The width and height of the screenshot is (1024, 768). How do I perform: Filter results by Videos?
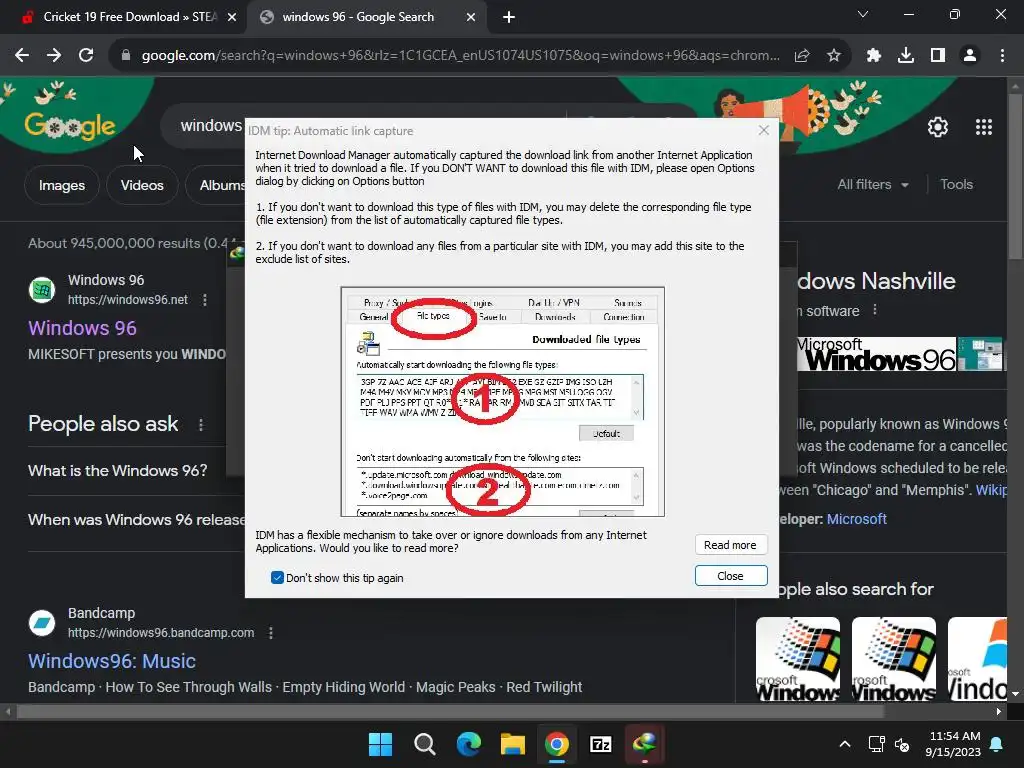[x=142, y=185]
